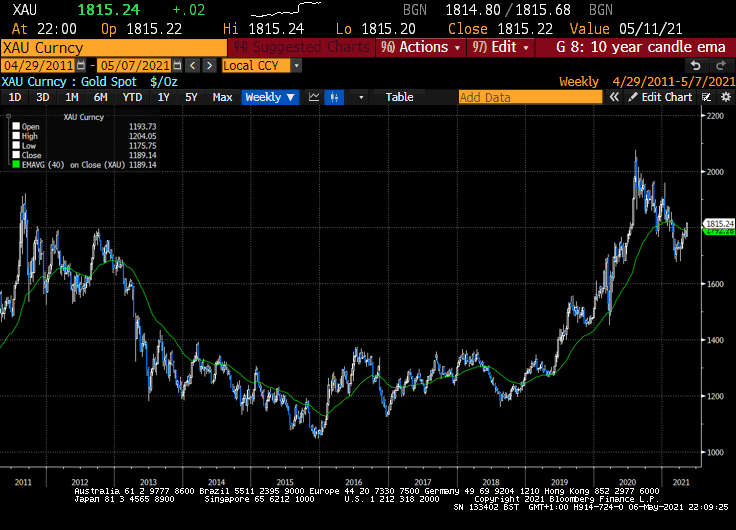
Task: Shift date range forward with right arrow
Action: click(209, 66)
